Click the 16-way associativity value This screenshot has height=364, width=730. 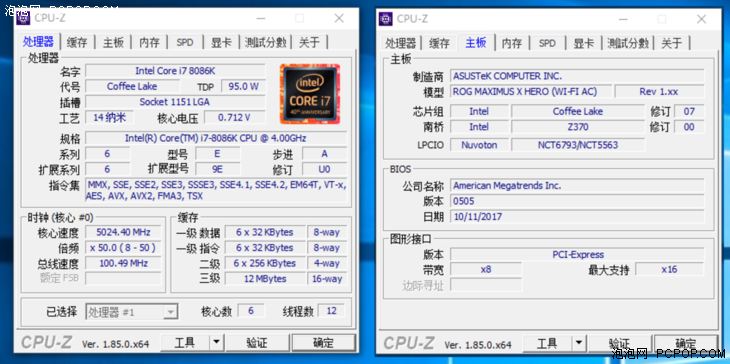click(327, 279)
